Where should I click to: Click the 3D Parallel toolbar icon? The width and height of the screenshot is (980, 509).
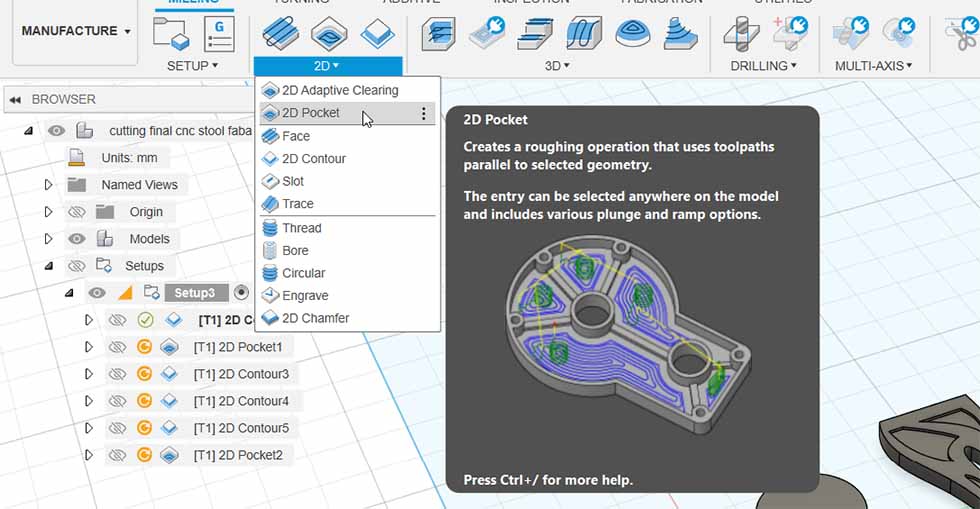click(x=584, y=33)
